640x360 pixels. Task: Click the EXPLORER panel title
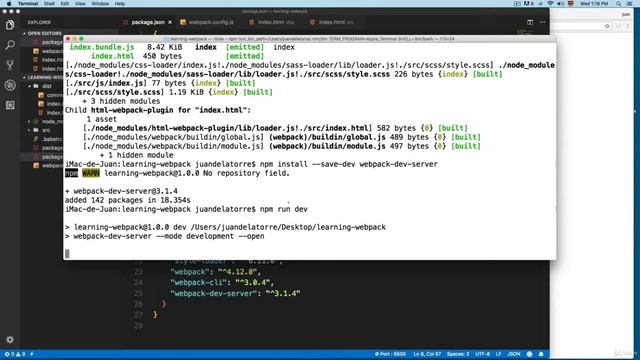pyautogui.click(x=39, y=22)
